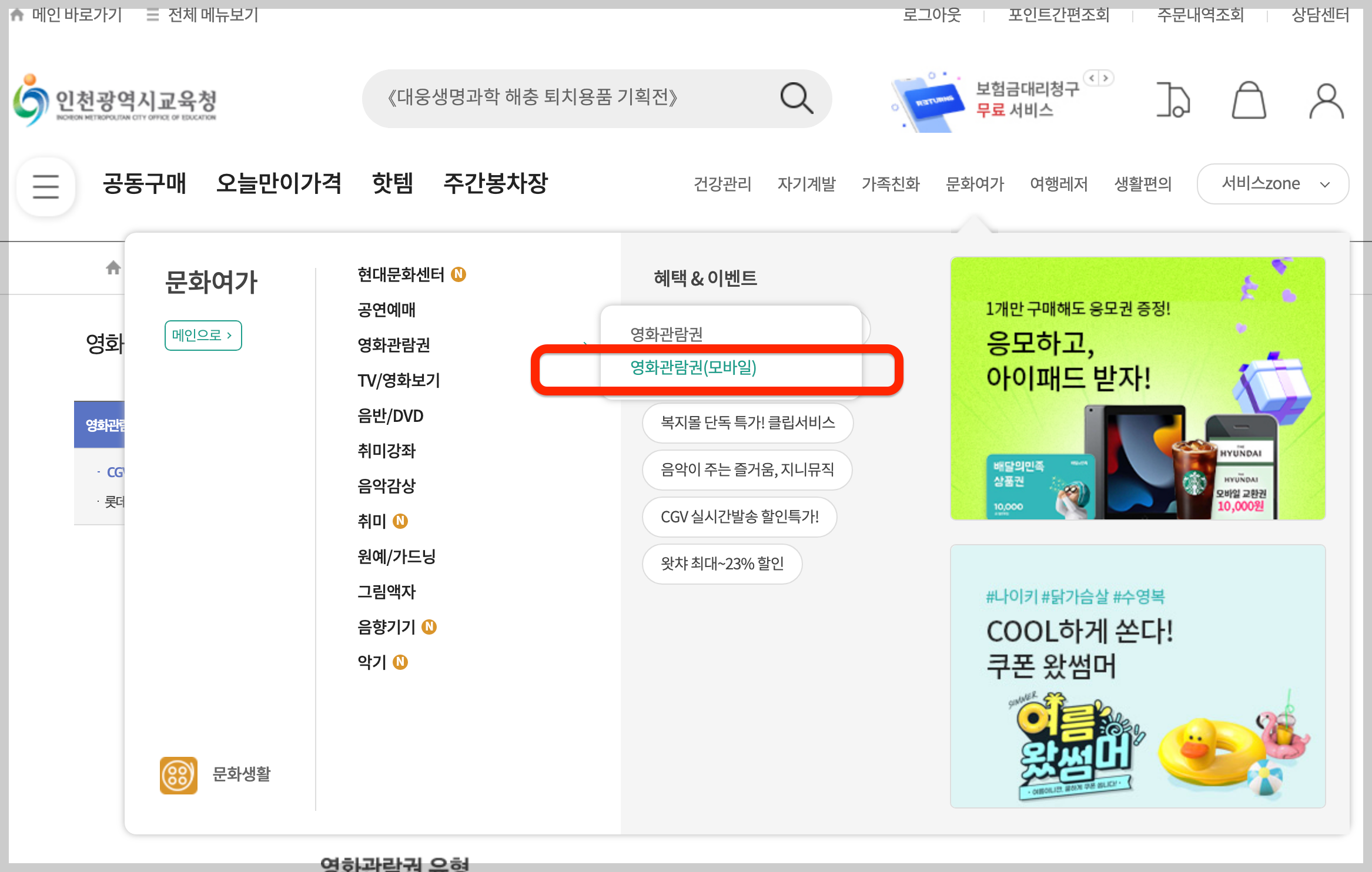Open the shopping bag cart icon
Image resolution: width=1372 pixels, height=872 pixels.
(1249, 100)
